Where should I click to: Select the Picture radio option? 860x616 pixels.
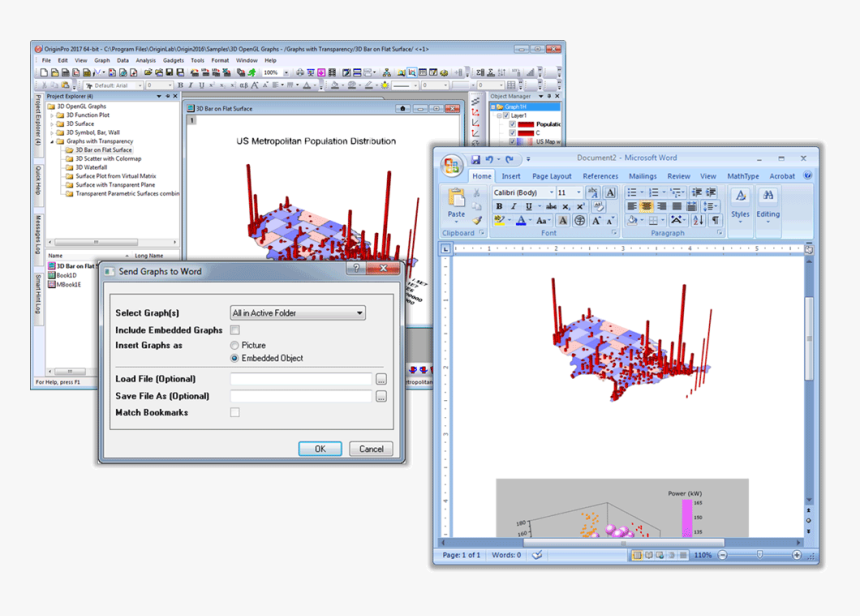tap(235, 345)
